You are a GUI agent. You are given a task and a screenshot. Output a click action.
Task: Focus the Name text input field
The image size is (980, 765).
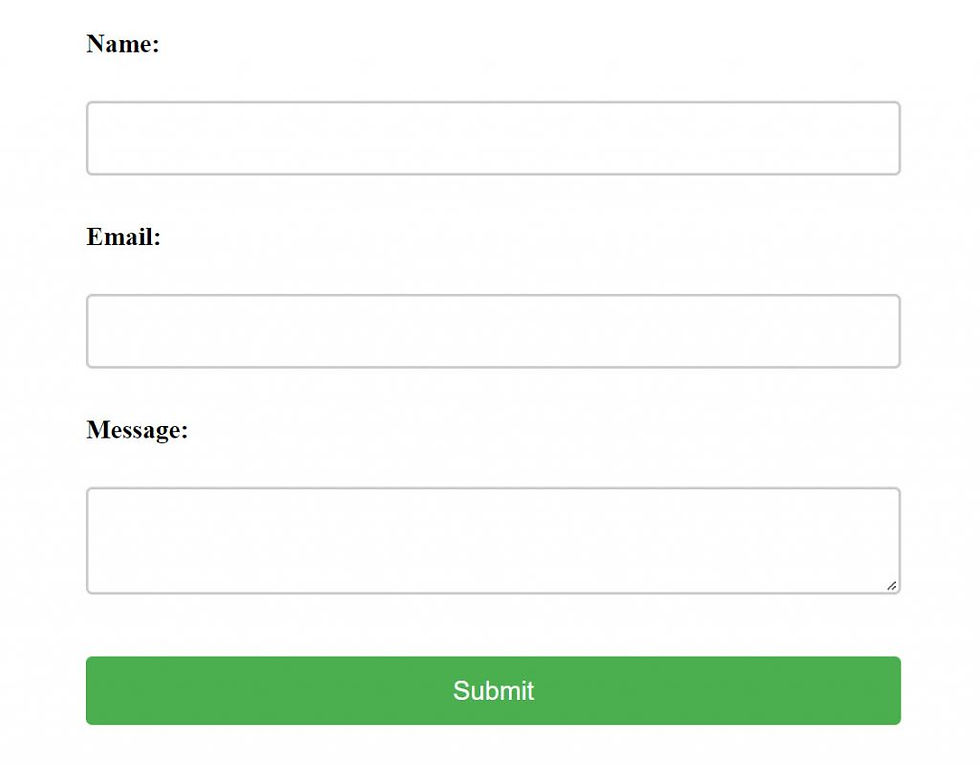(493, 138)
